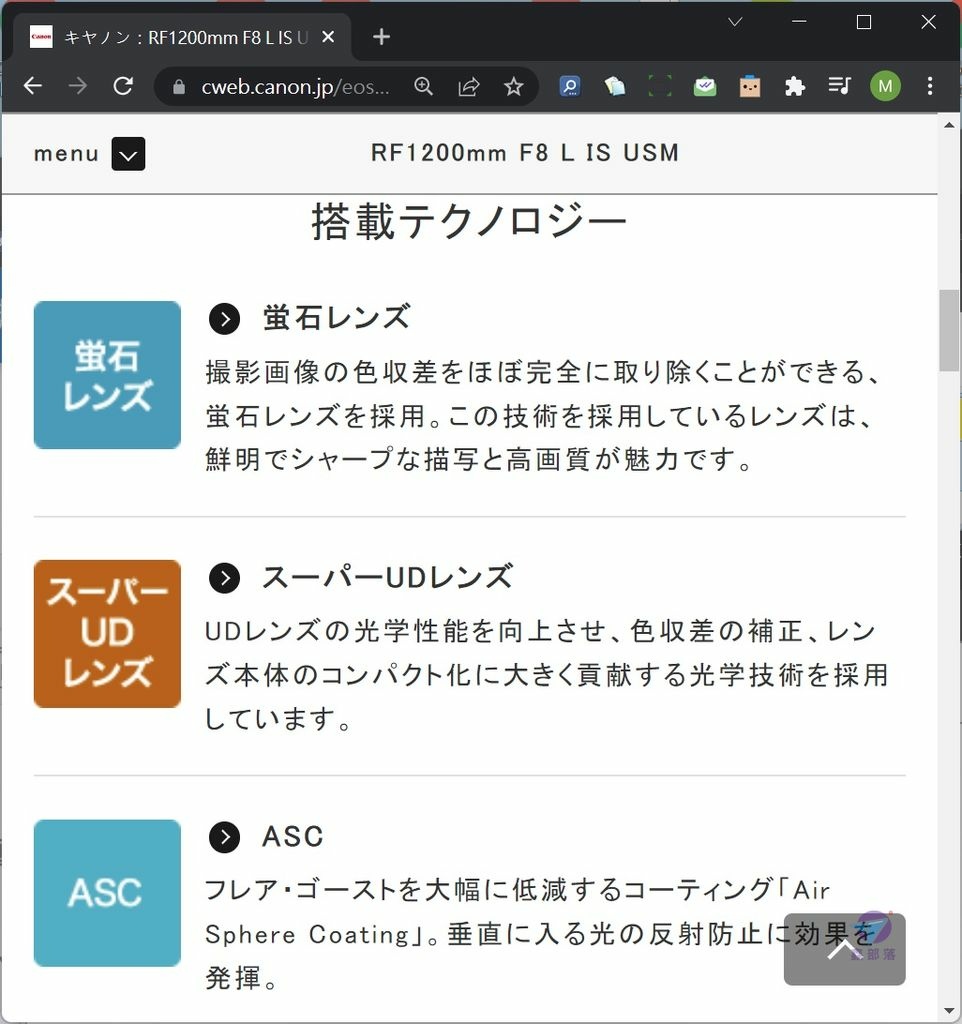Click the 搭載テクノロジー section heading
The width and height of the screenshot is (962, 1024).
[x=469, y=222]
